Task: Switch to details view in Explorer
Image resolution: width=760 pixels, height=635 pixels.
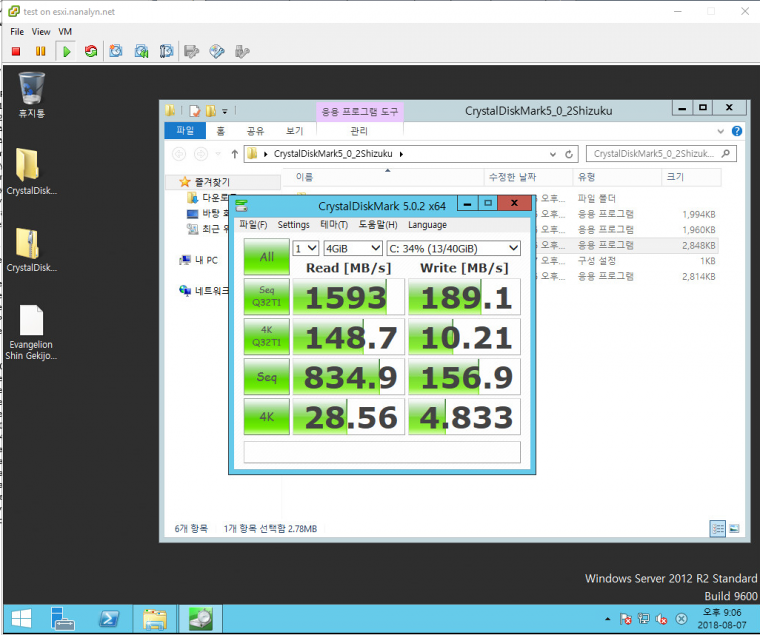Action: 717,528
